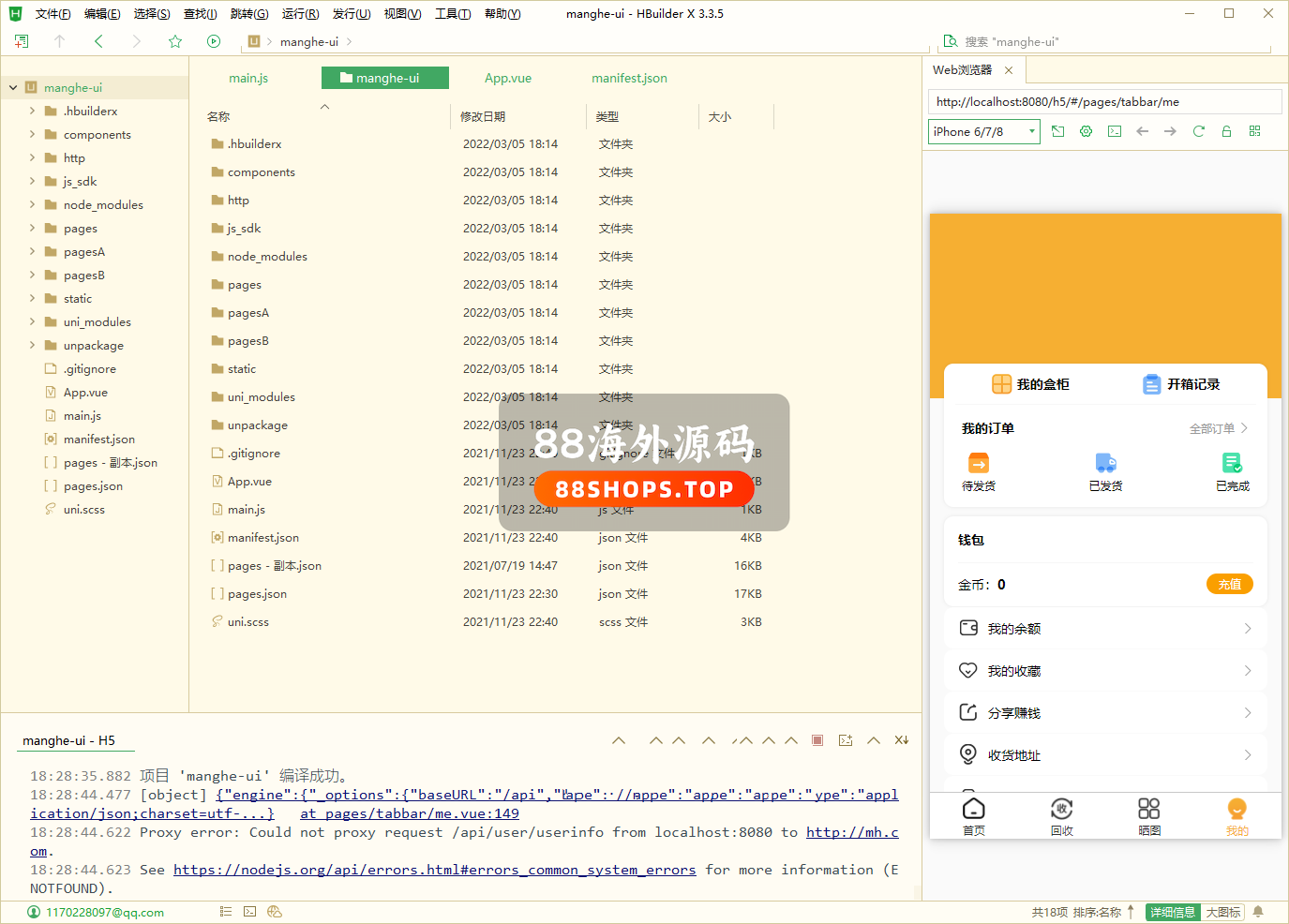1289x924 pixels.
Task: Click the browser URL address field
Action: pyautogui.click(x=1104, y=101)
